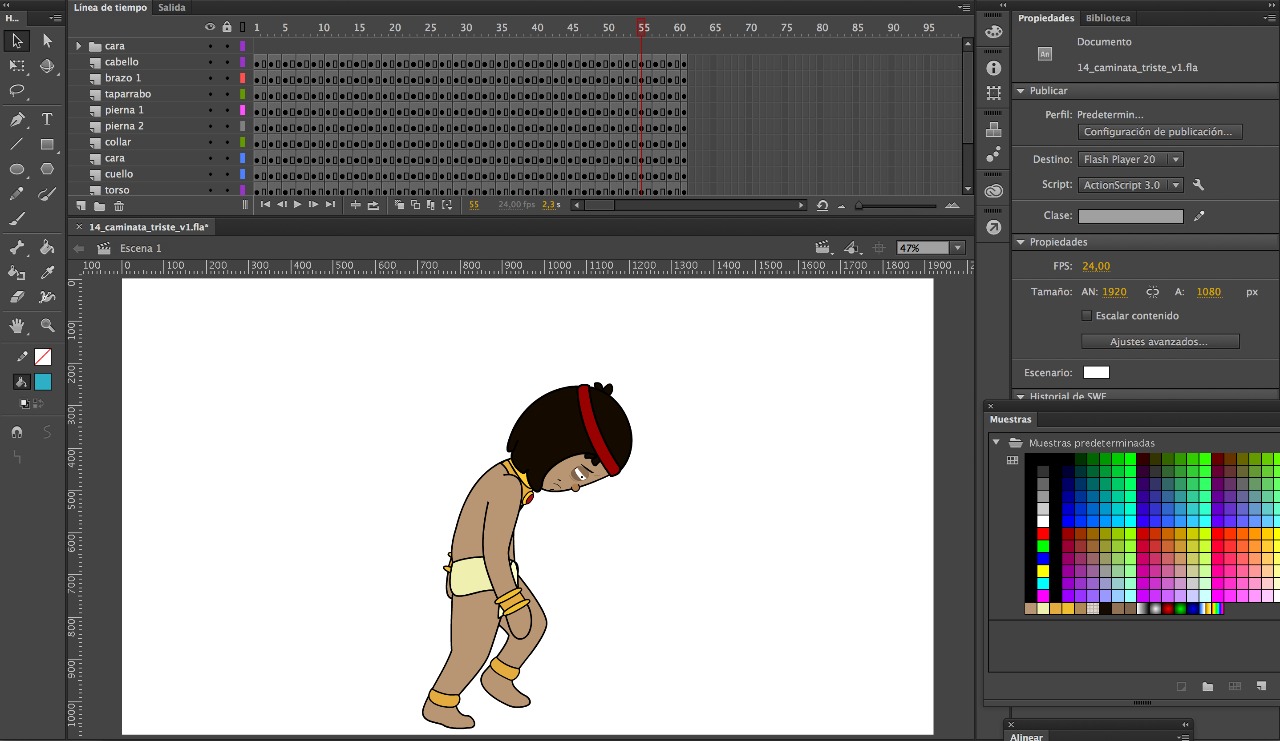Viewport: 1280px width, 741px height.
Task: Click Configuración de publicación button
Action: tap(1160, 132)
